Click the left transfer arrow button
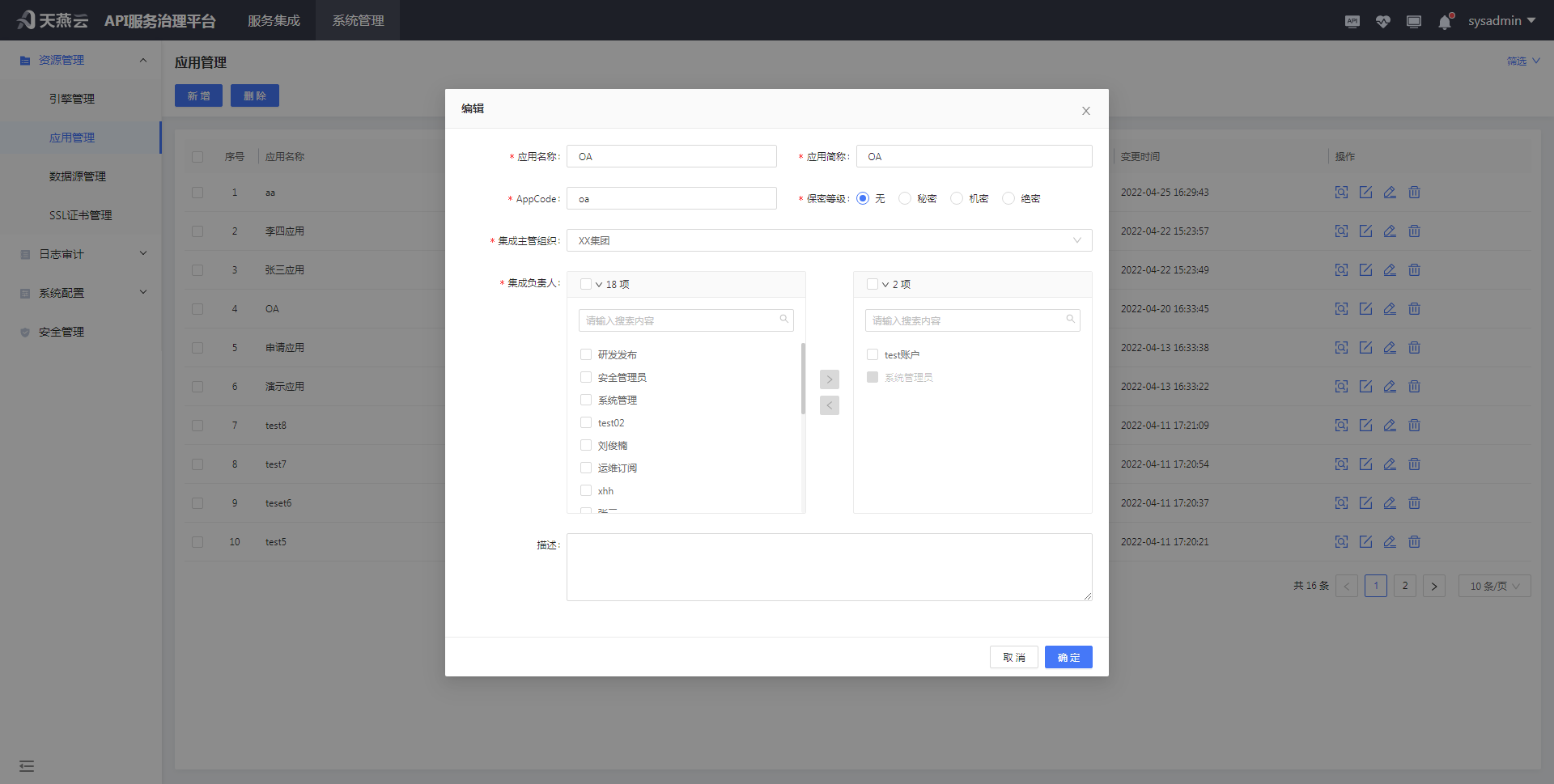Viewport: 1554px width, 784px height. coord(829,405)
